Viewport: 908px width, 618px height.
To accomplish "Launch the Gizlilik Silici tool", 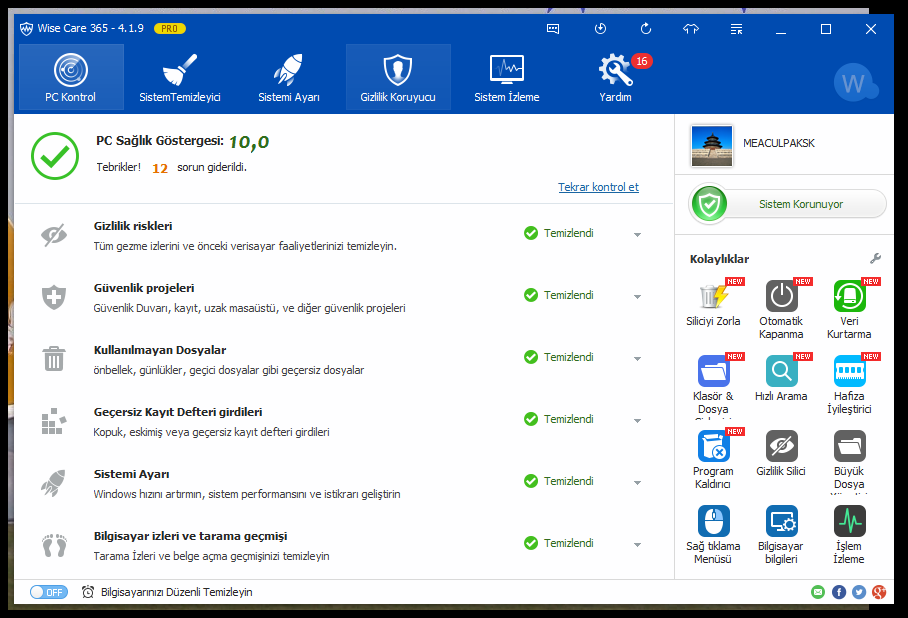I will click(781, 453).
